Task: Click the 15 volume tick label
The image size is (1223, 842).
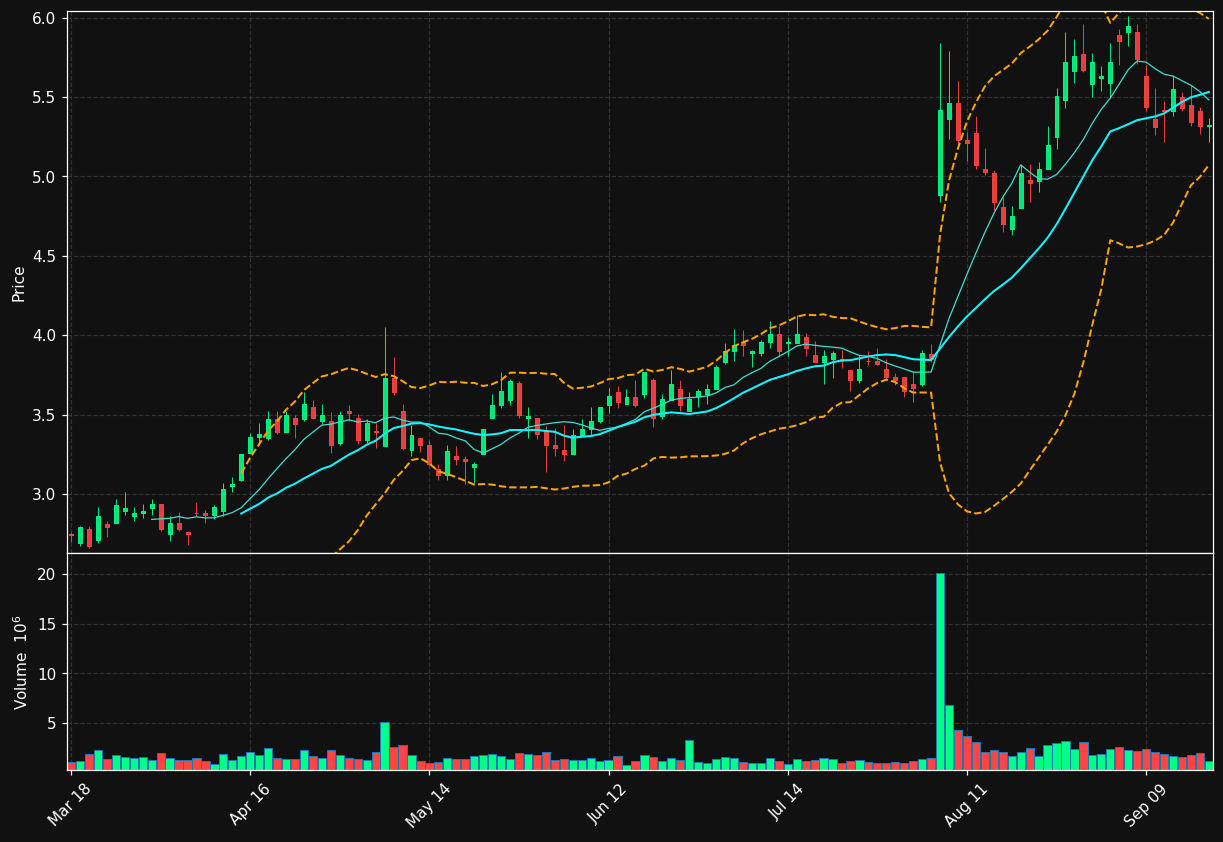Action: click(49, 625)
